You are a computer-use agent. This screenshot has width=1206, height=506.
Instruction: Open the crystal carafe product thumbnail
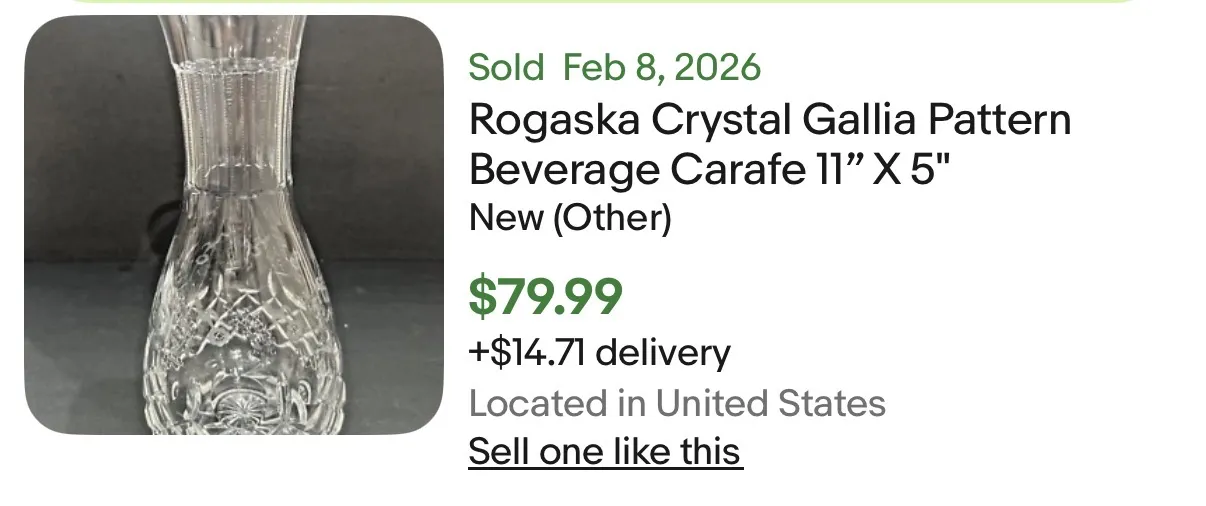point(234,225)
